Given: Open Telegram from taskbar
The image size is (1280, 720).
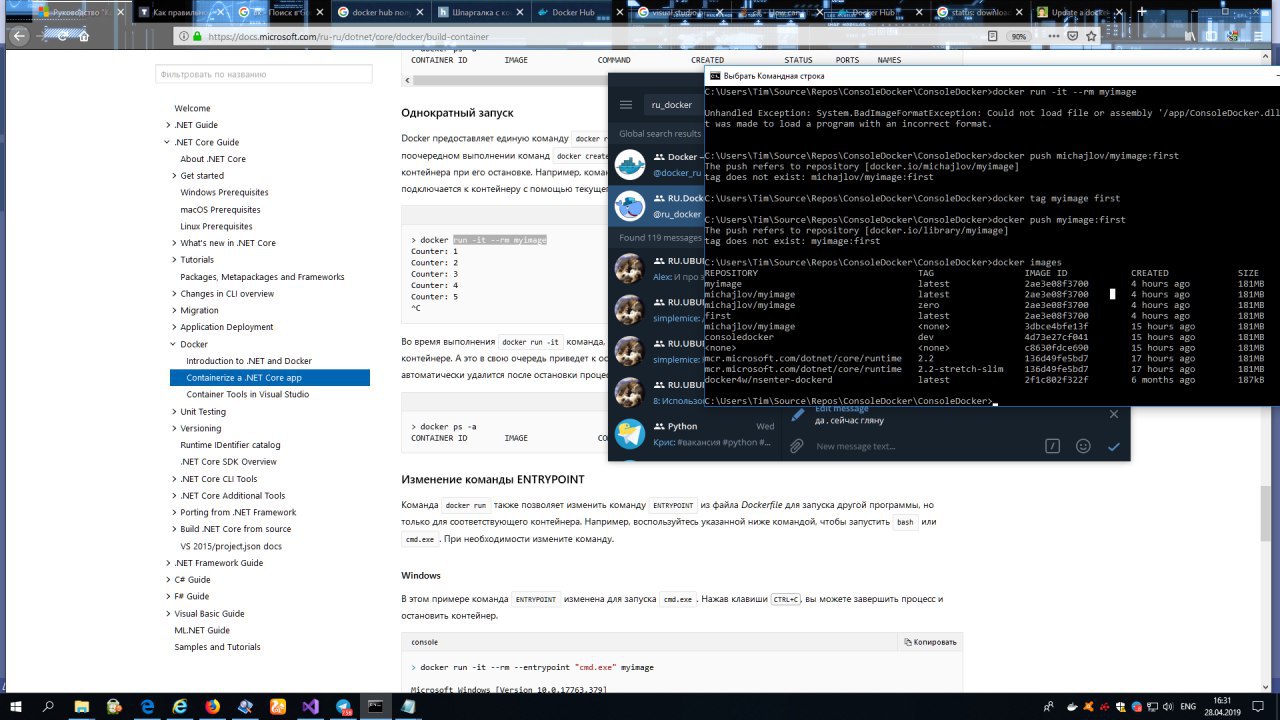Looking at the screenshot, I should click(x=343, y=706).
